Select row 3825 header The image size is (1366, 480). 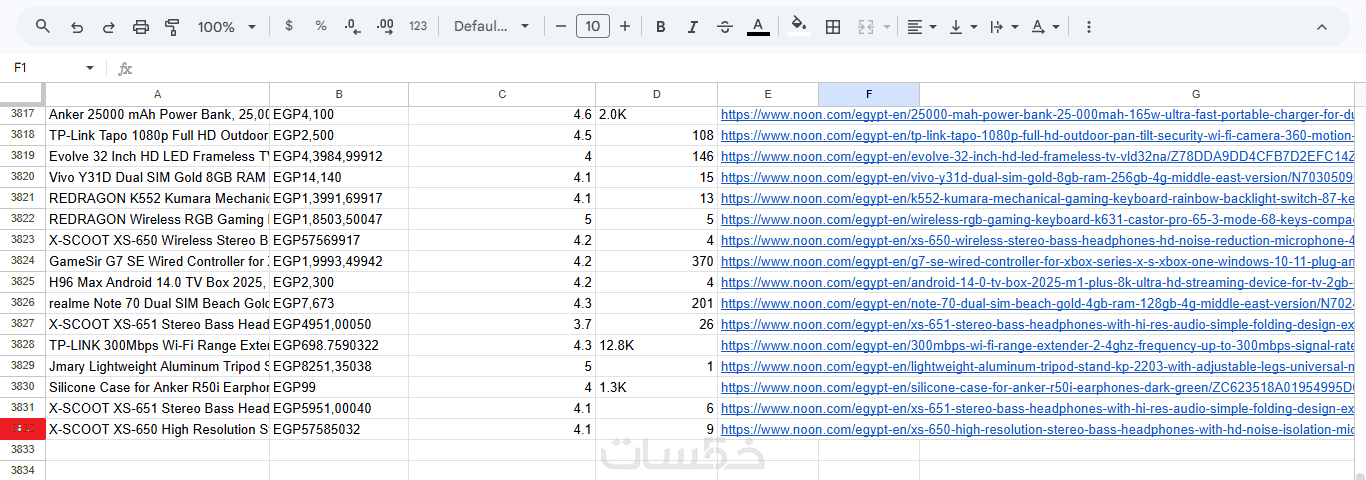click(22, 282)
